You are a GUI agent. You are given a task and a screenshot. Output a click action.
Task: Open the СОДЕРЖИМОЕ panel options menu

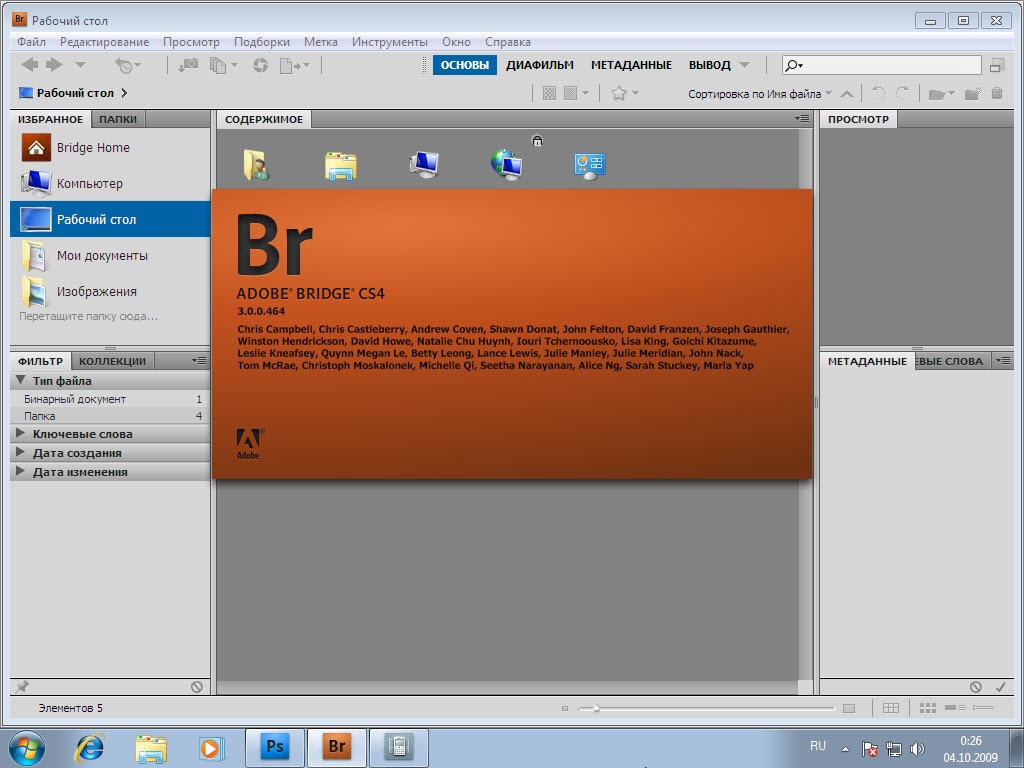(802, 119)
